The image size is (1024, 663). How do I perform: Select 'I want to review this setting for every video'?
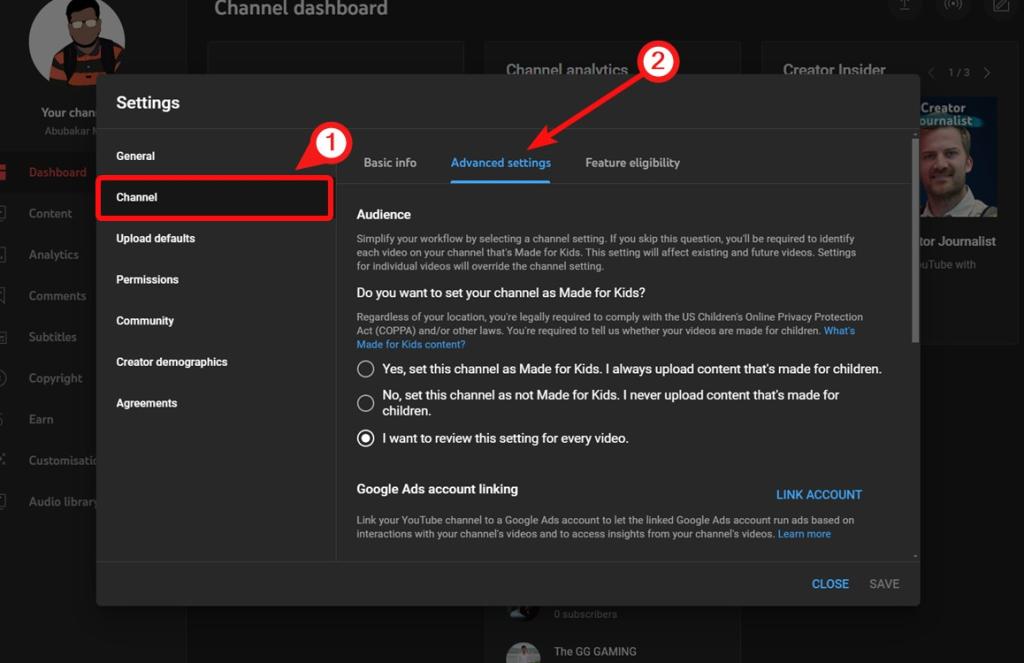pos(365,438)
